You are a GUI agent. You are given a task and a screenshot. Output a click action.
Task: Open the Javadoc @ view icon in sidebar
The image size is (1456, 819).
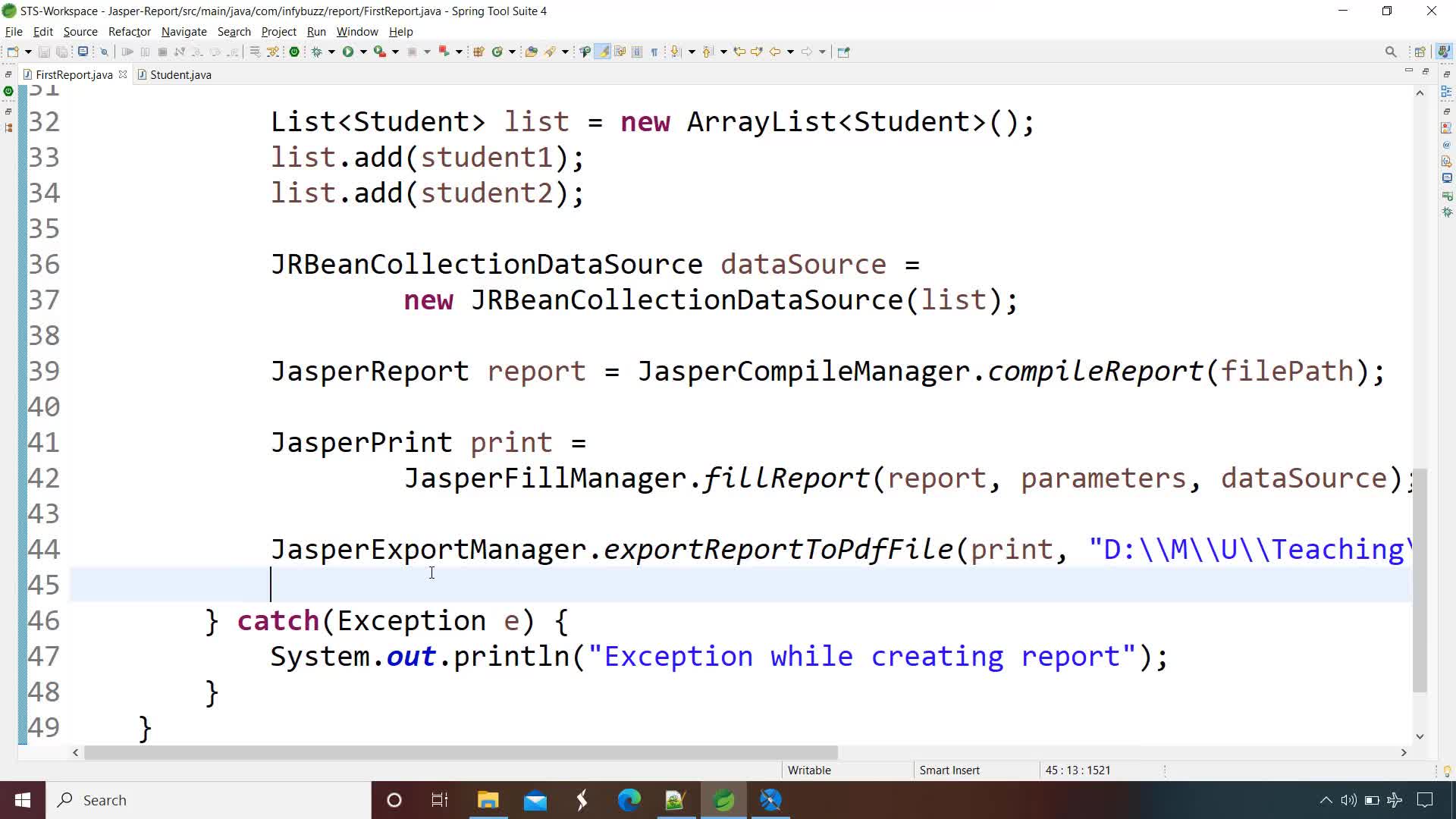coord(1446,144)
